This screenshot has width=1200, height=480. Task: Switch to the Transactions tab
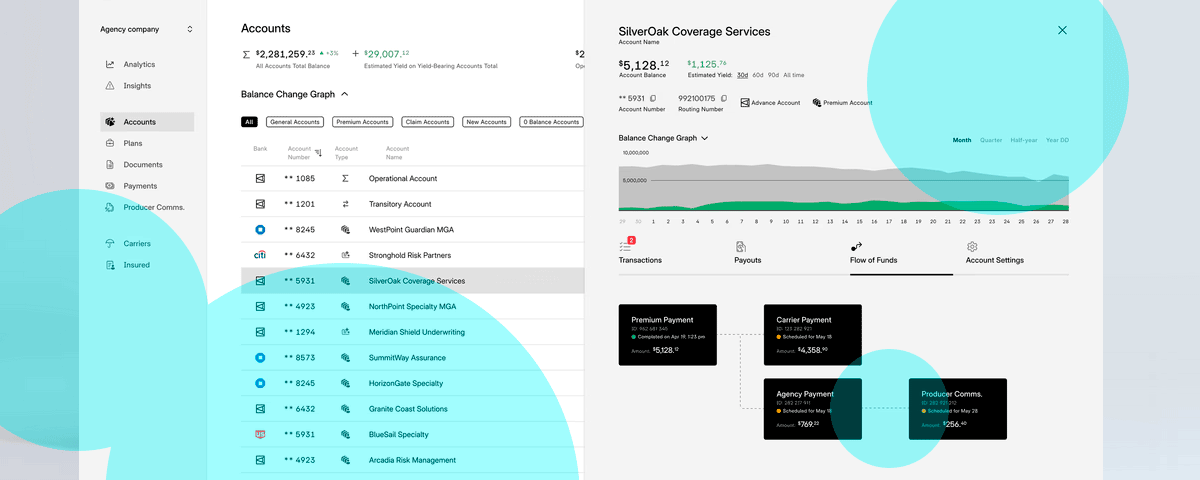(x=640, y=253)
